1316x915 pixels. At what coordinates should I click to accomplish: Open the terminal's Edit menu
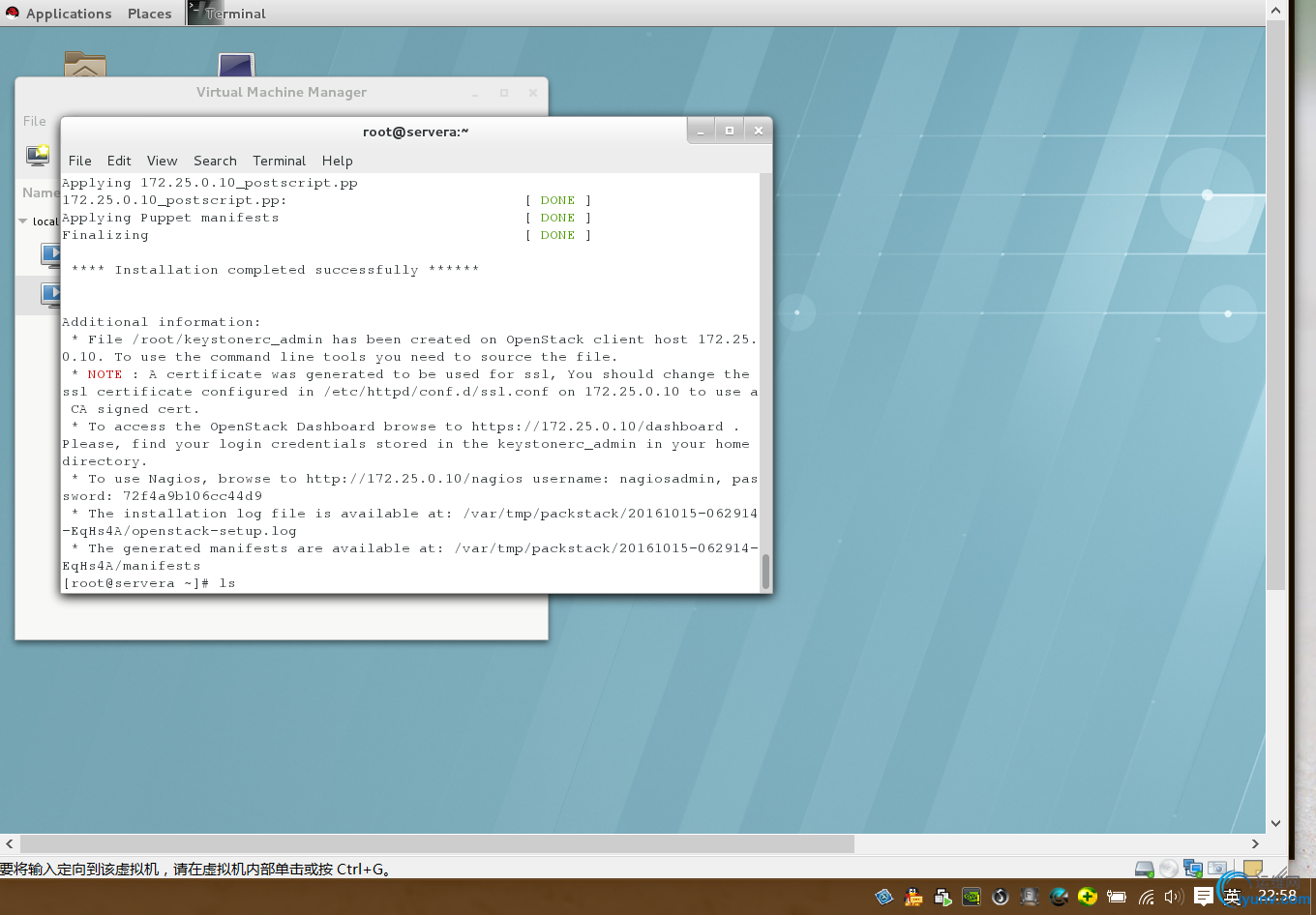[x=119, y=161]
